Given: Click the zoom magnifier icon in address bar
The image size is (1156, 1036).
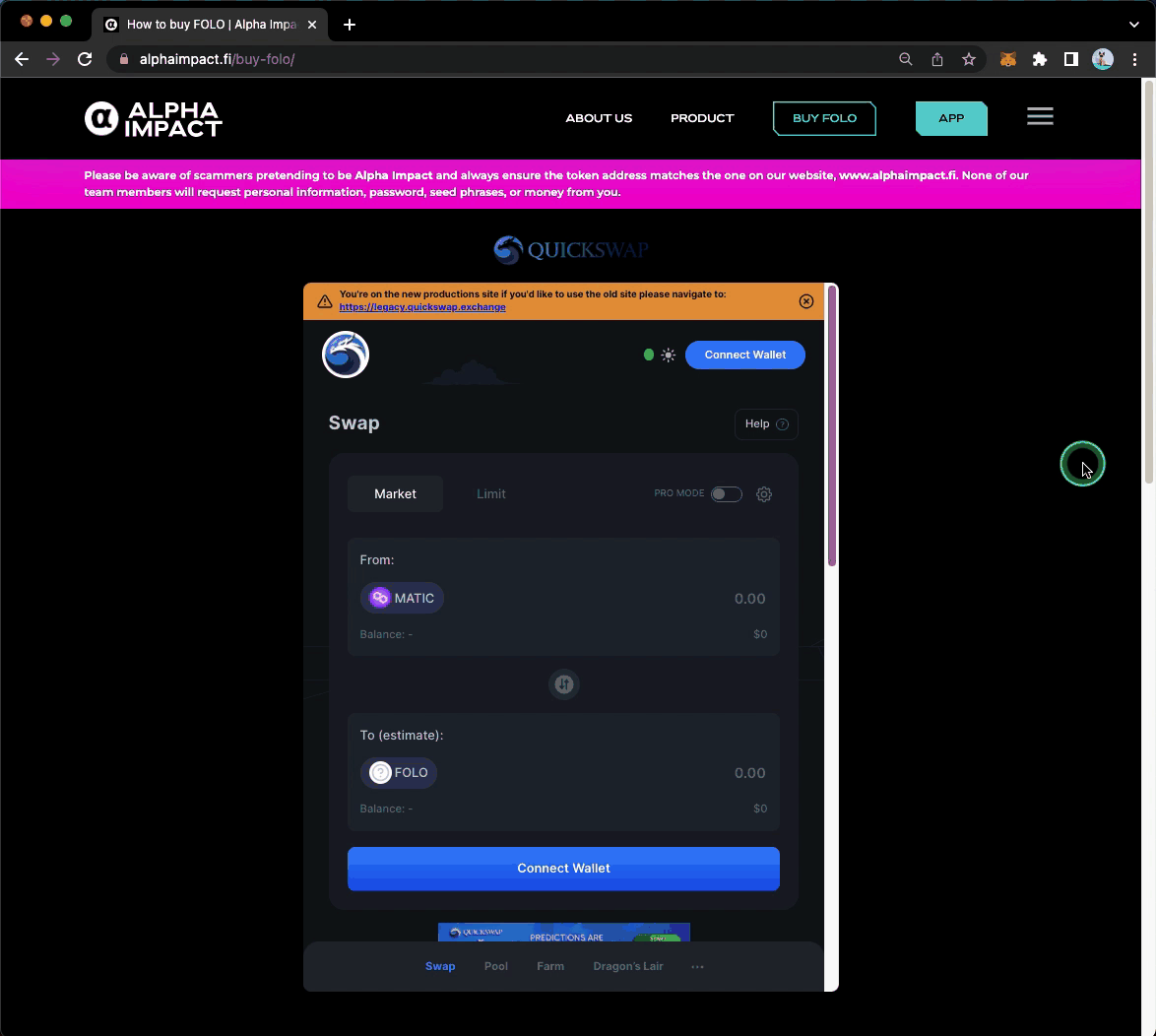Looking at the screenshot, I should [905, 60].
